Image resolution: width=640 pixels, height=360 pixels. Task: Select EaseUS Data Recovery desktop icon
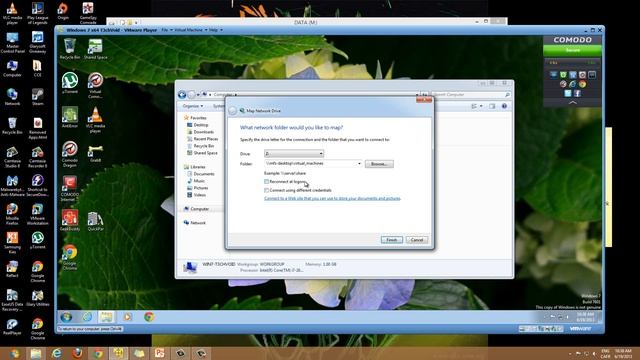[x=12, y=300]
